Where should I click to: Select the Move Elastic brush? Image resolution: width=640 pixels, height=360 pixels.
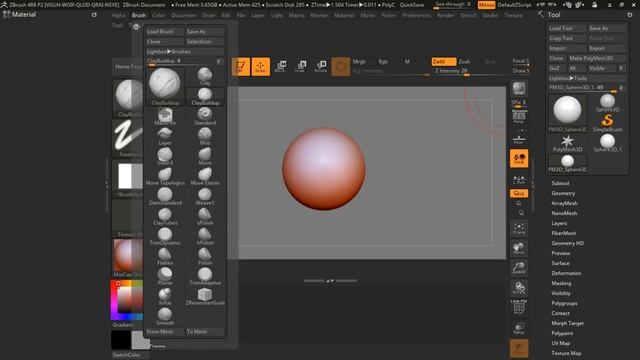(205, 176)
